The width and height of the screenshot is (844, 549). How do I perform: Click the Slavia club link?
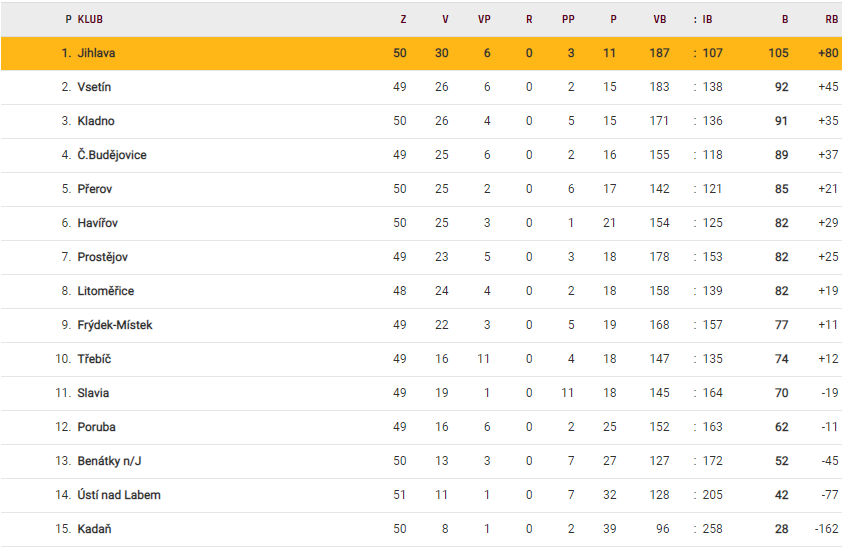pyautogui.click(x=93, y=393)
